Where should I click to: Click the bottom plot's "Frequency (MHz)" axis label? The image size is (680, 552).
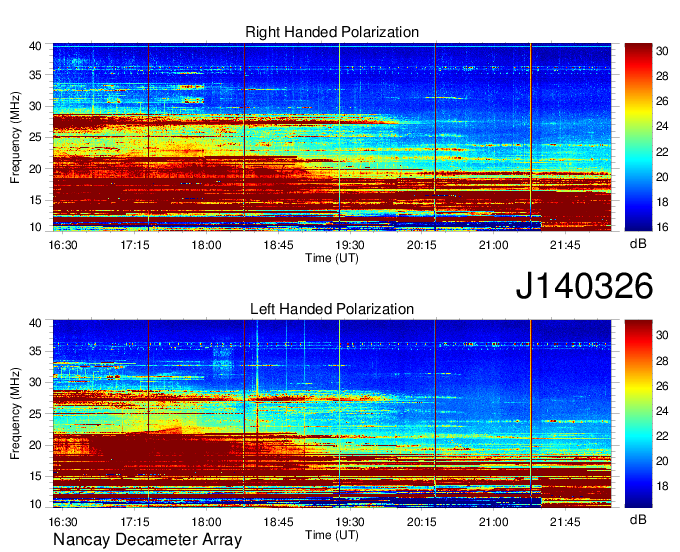pos(15,414)
